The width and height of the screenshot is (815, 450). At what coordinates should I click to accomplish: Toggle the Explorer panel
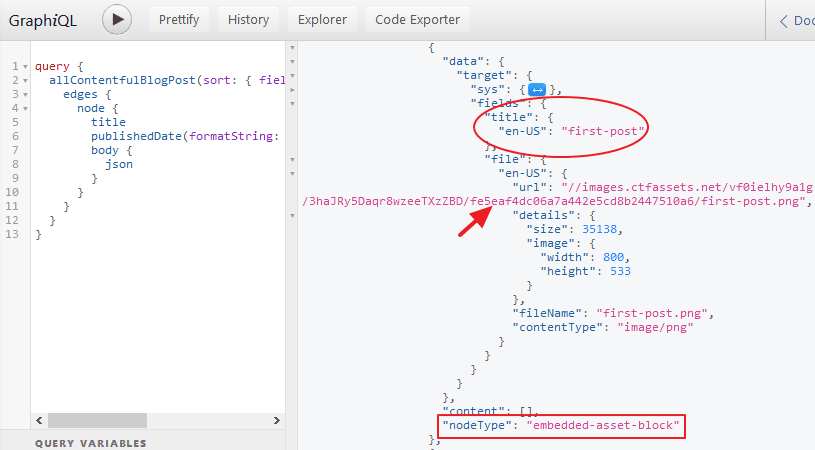(322, 19)
